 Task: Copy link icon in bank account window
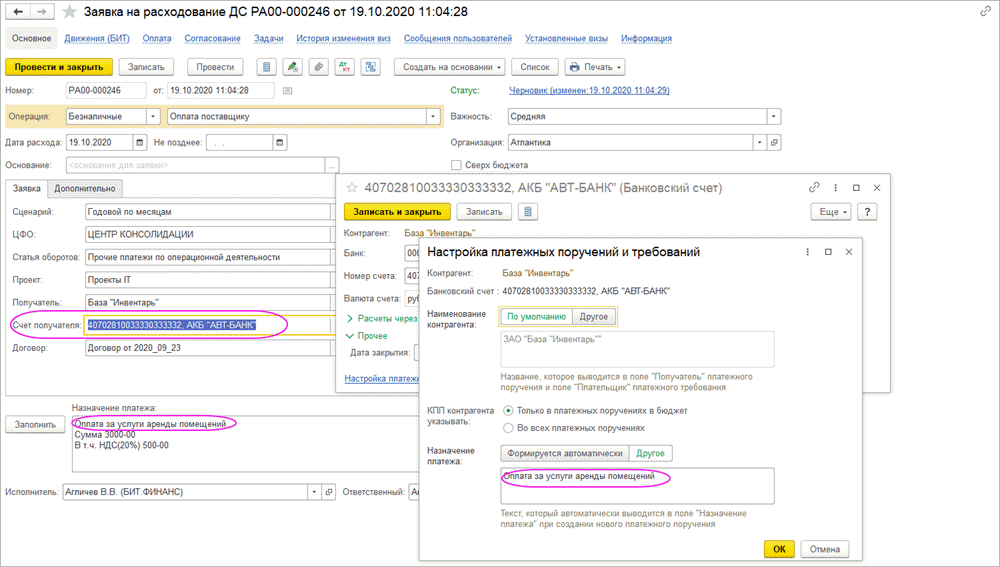point(814,187)
